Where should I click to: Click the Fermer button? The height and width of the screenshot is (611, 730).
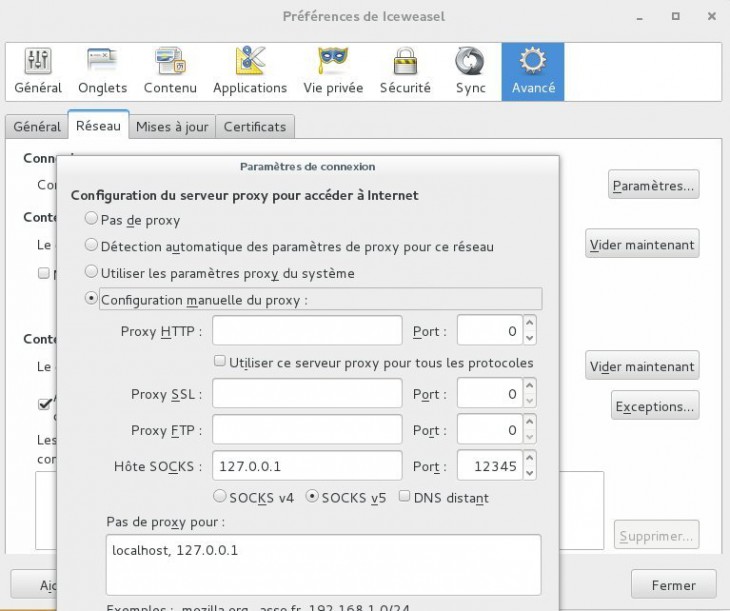[x=673, y=585]
